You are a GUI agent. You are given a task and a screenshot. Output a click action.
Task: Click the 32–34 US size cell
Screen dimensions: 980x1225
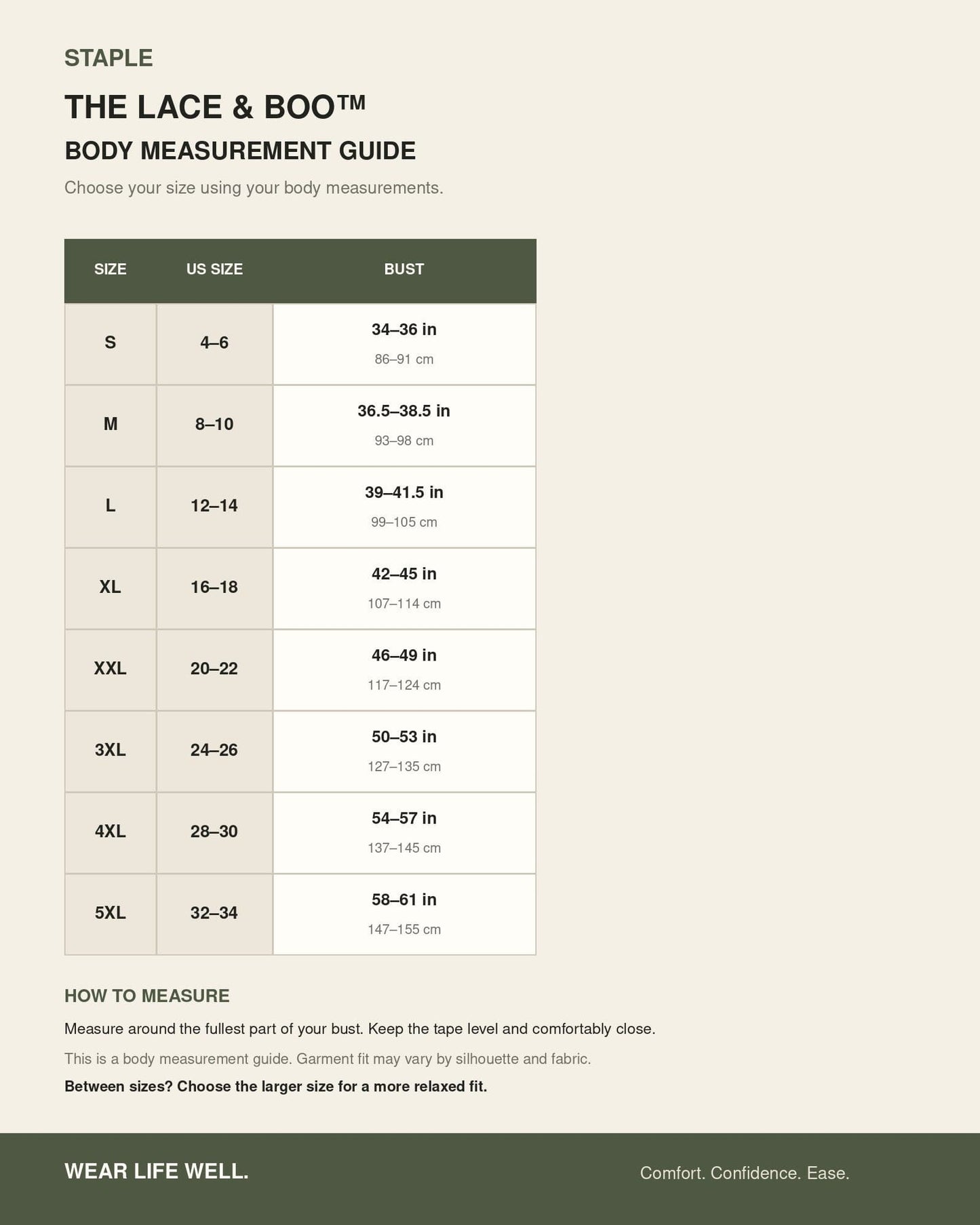coord(214,914)
